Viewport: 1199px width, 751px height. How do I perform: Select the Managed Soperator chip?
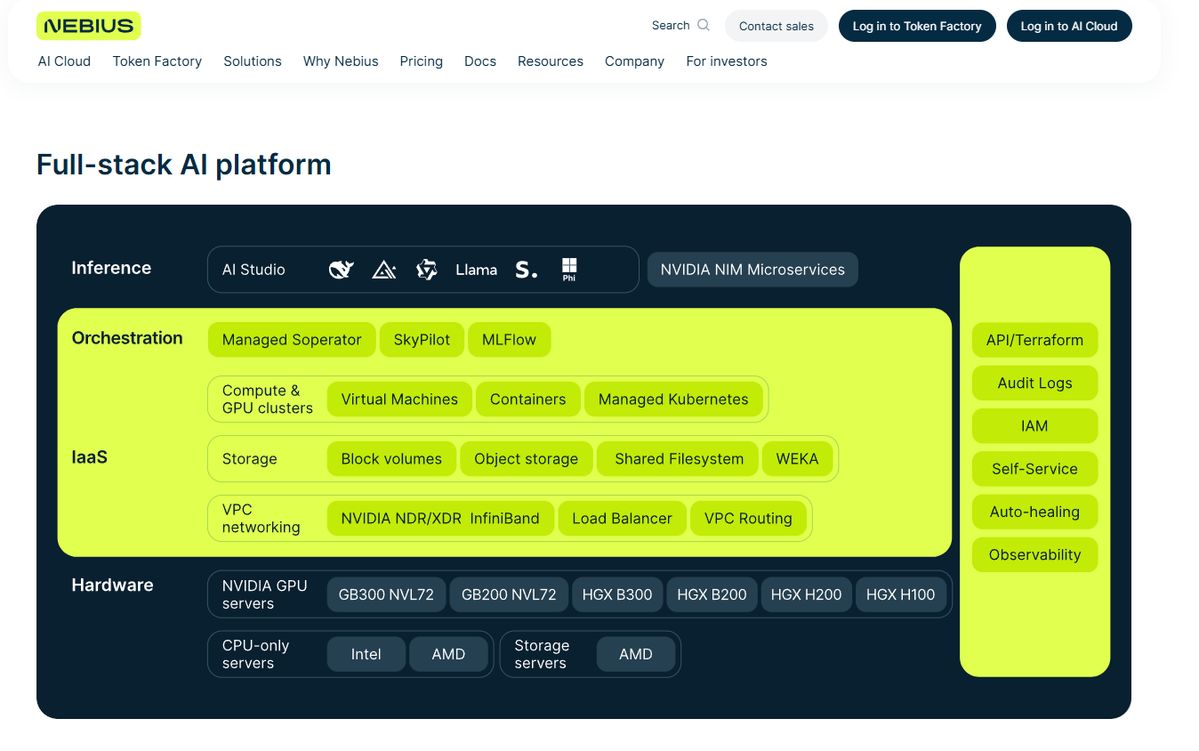(x=291, y=340)
